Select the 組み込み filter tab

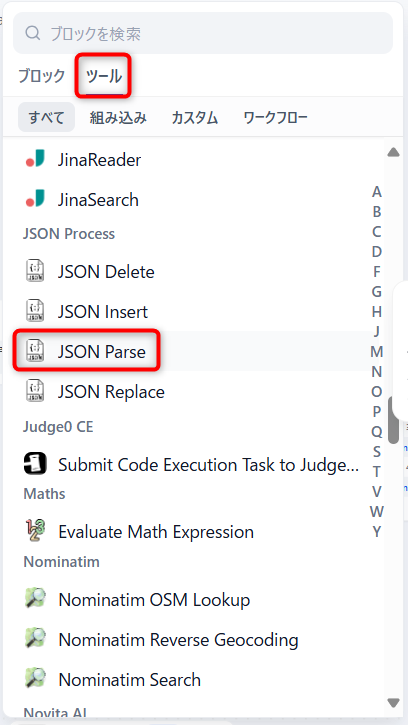[x=118, y=117]
